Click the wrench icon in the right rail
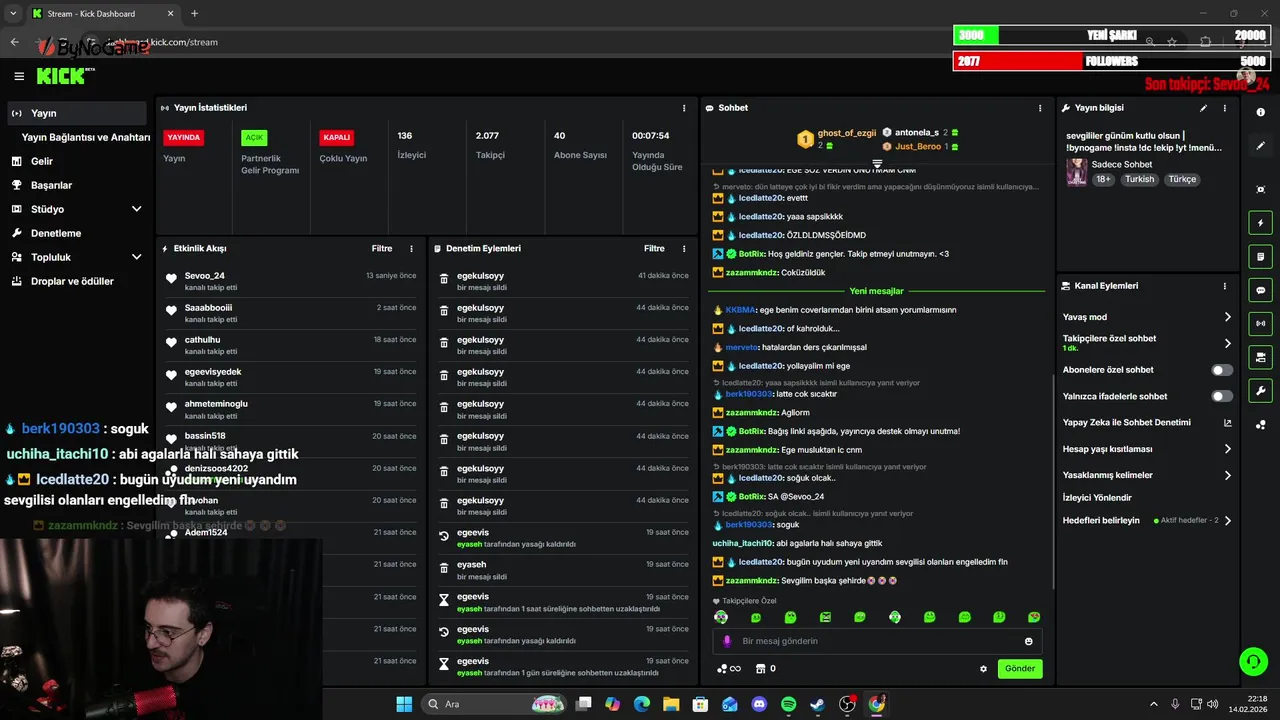This screenshot has width=1280, height=720. (x=1261, y=390)
